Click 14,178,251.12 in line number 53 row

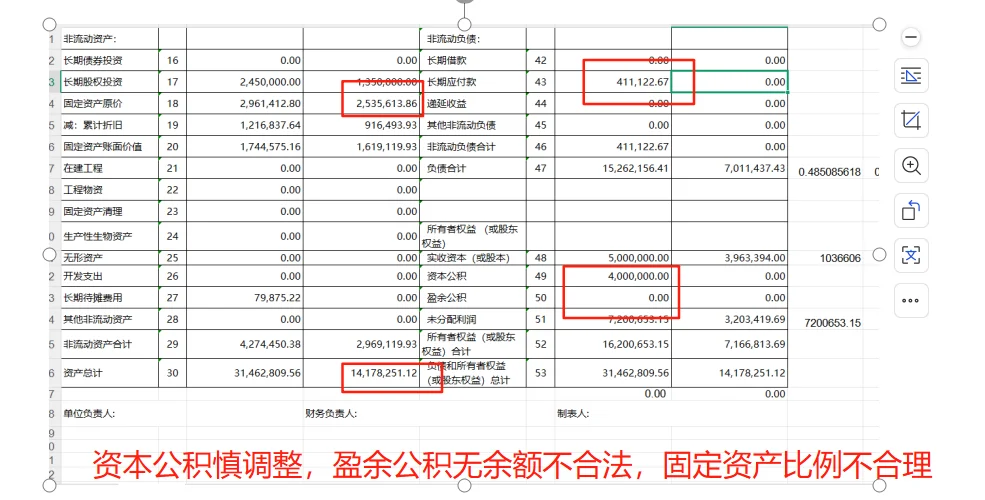[753, 373]
